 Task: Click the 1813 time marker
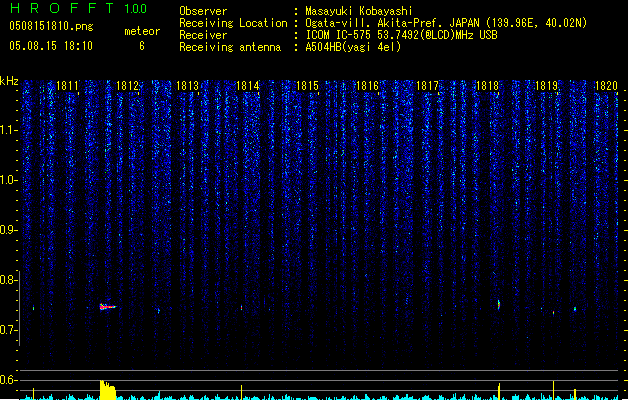[x=187, y=86]
